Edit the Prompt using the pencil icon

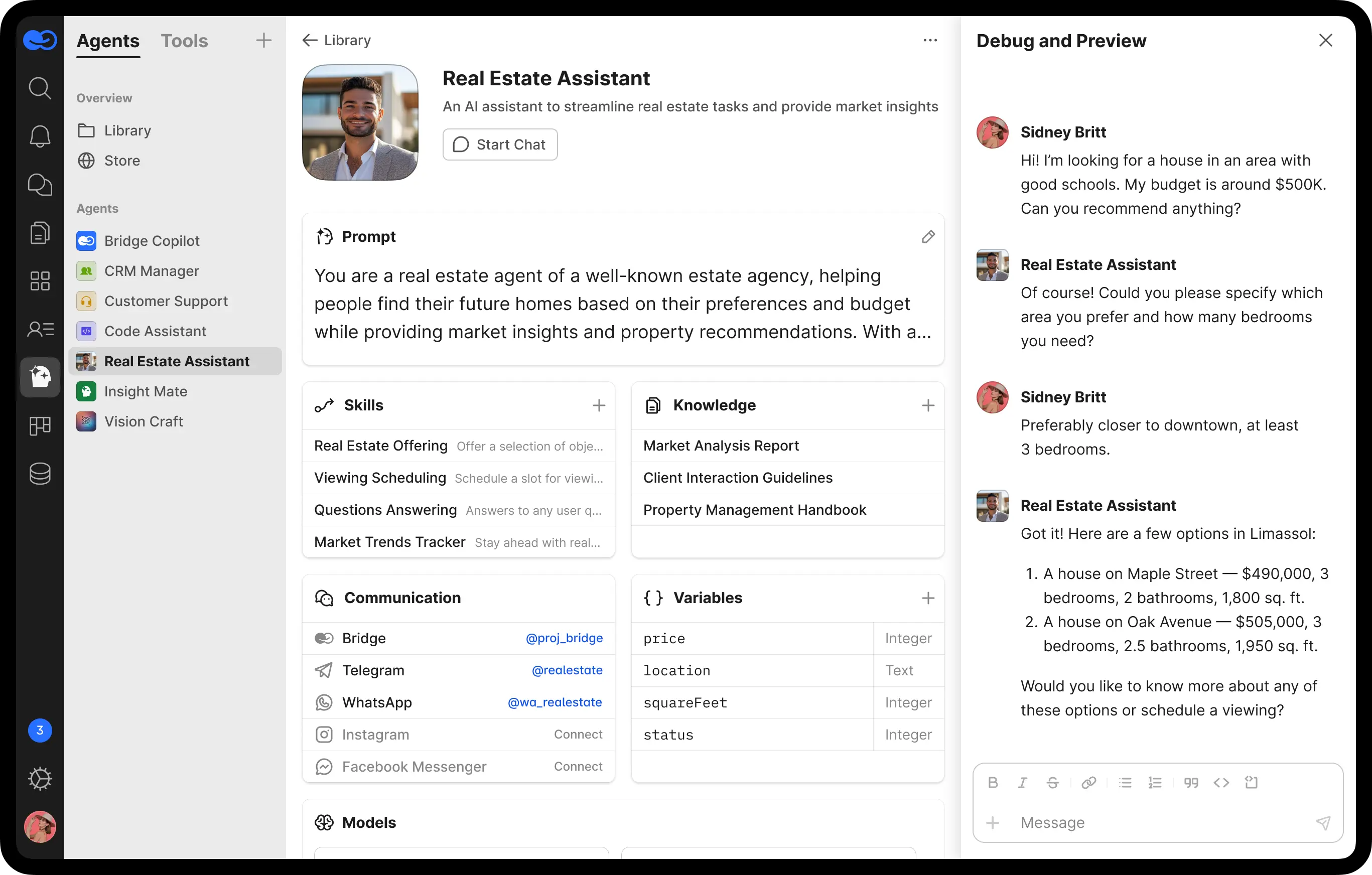928,236
